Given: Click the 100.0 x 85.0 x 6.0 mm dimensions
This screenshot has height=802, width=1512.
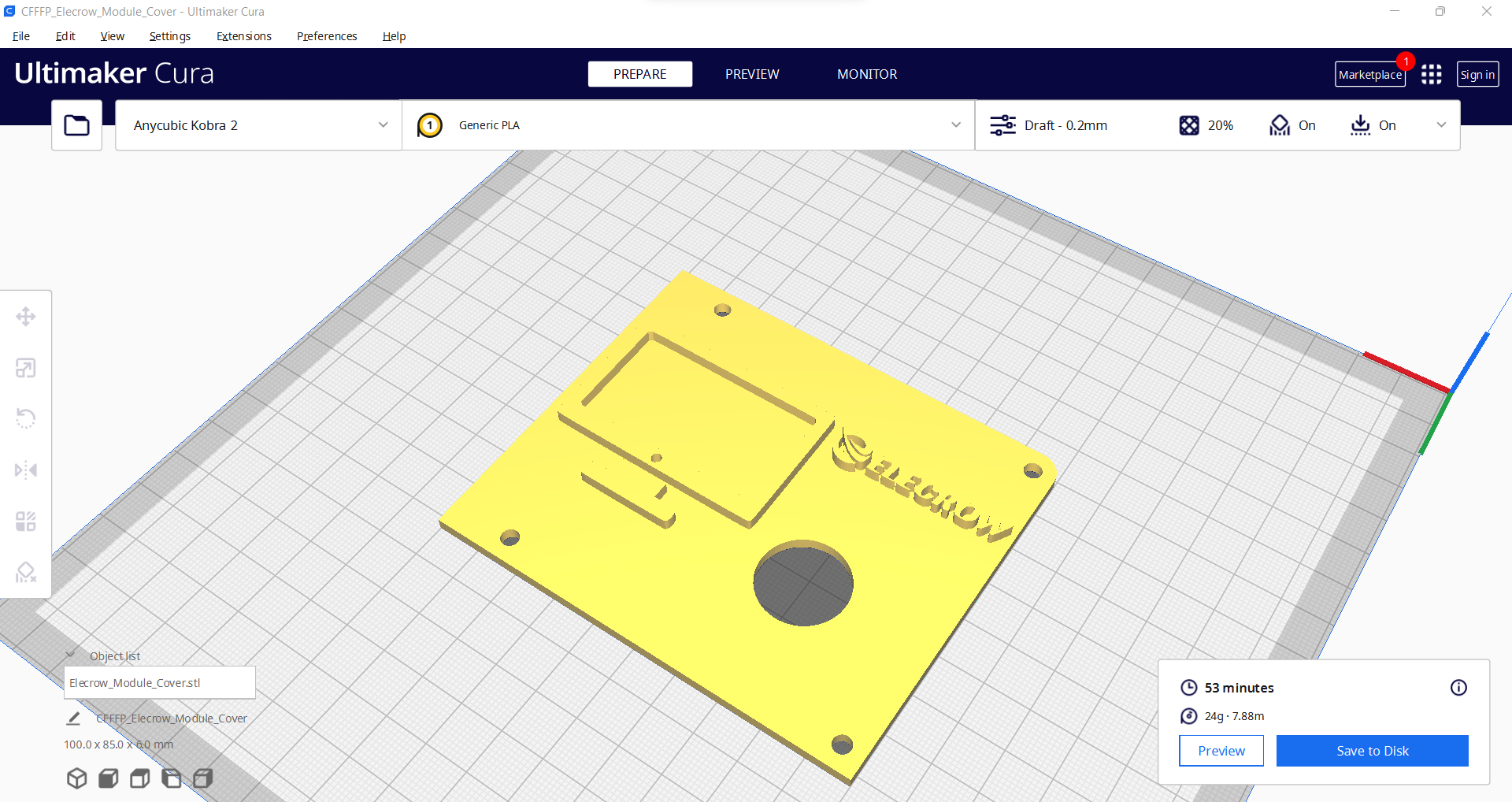Looking at the screenshot, I should coord(119,744).
